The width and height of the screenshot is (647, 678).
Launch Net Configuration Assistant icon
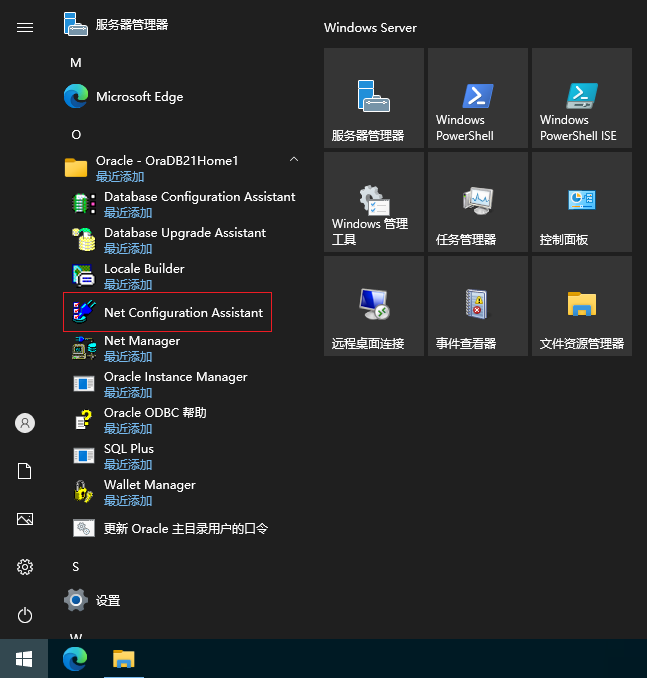tap(83, 312)
